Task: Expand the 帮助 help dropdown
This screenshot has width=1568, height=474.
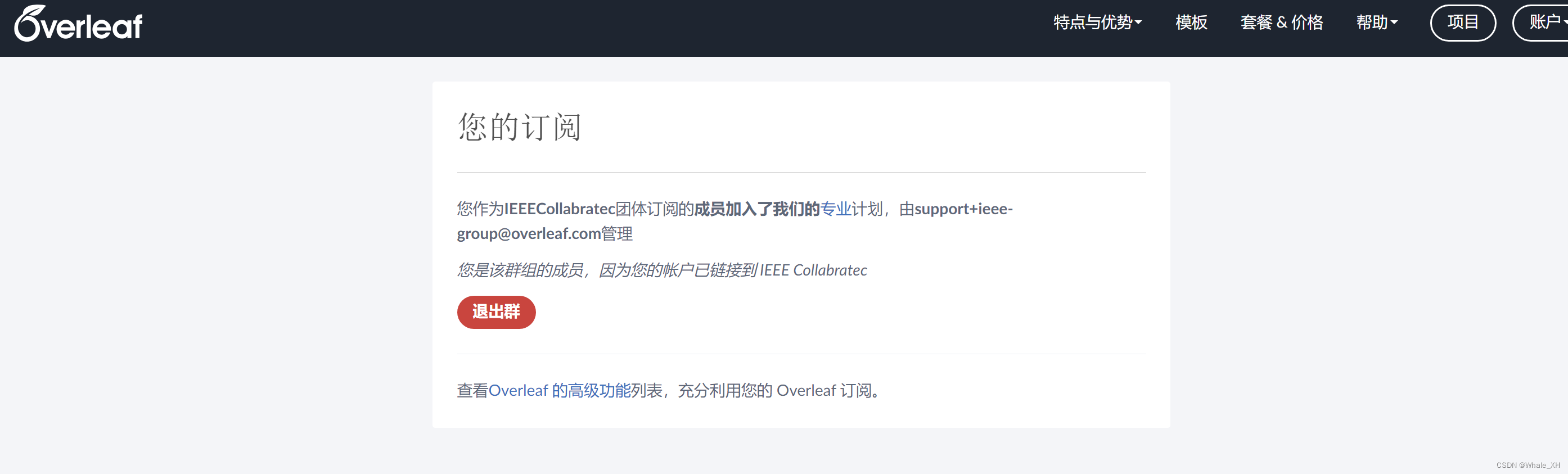Action: click(x=1377, y=22)
